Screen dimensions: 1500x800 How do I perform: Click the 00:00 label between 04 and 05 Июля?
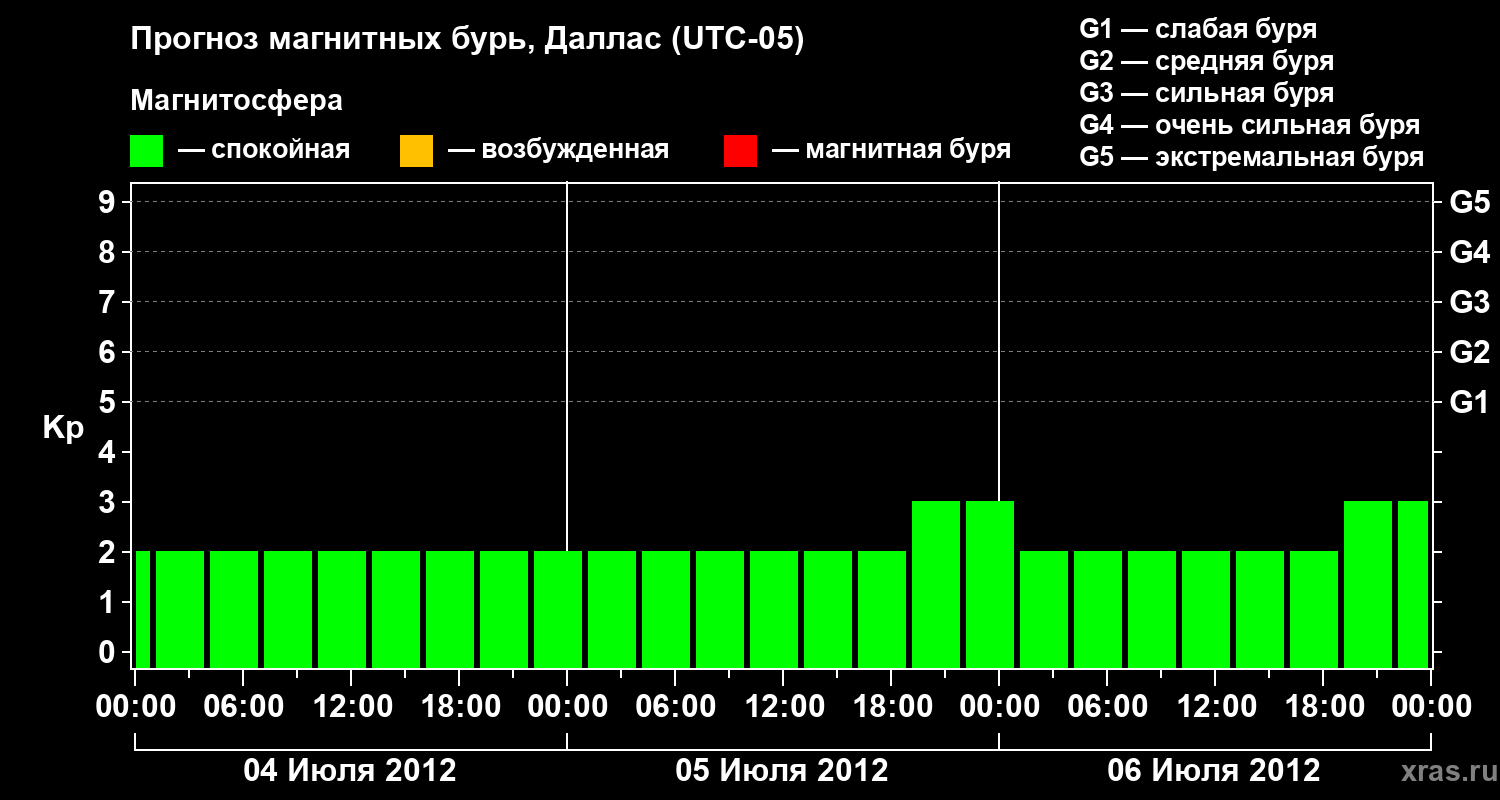568,706
